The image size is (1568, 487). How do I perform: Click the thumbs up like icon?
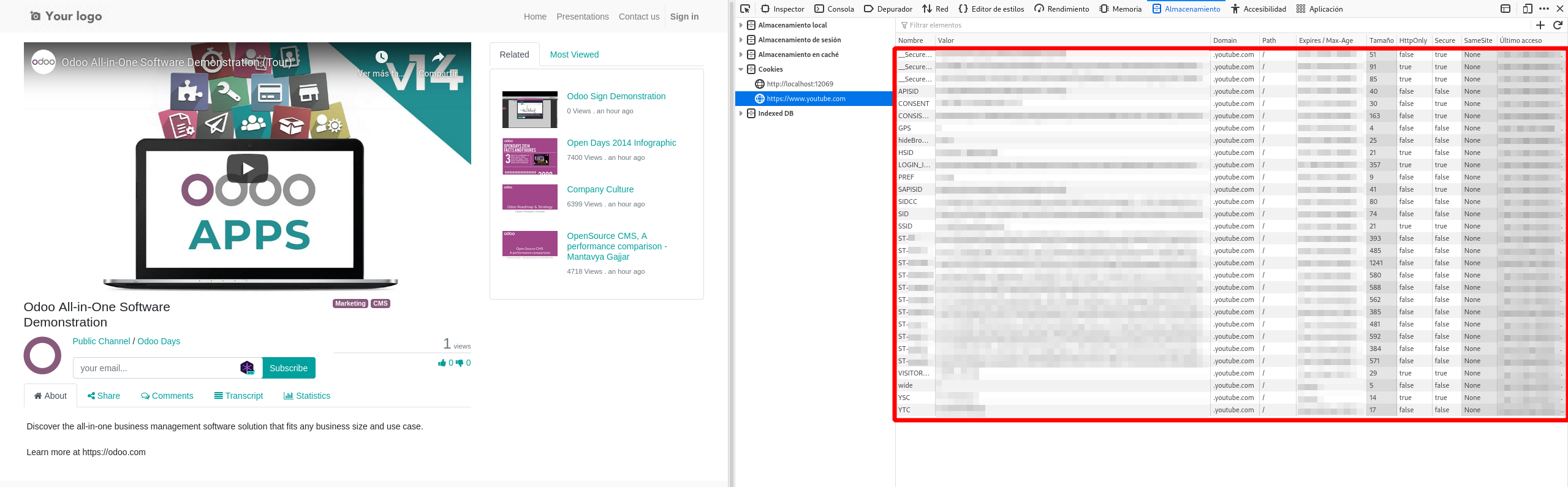442,363
